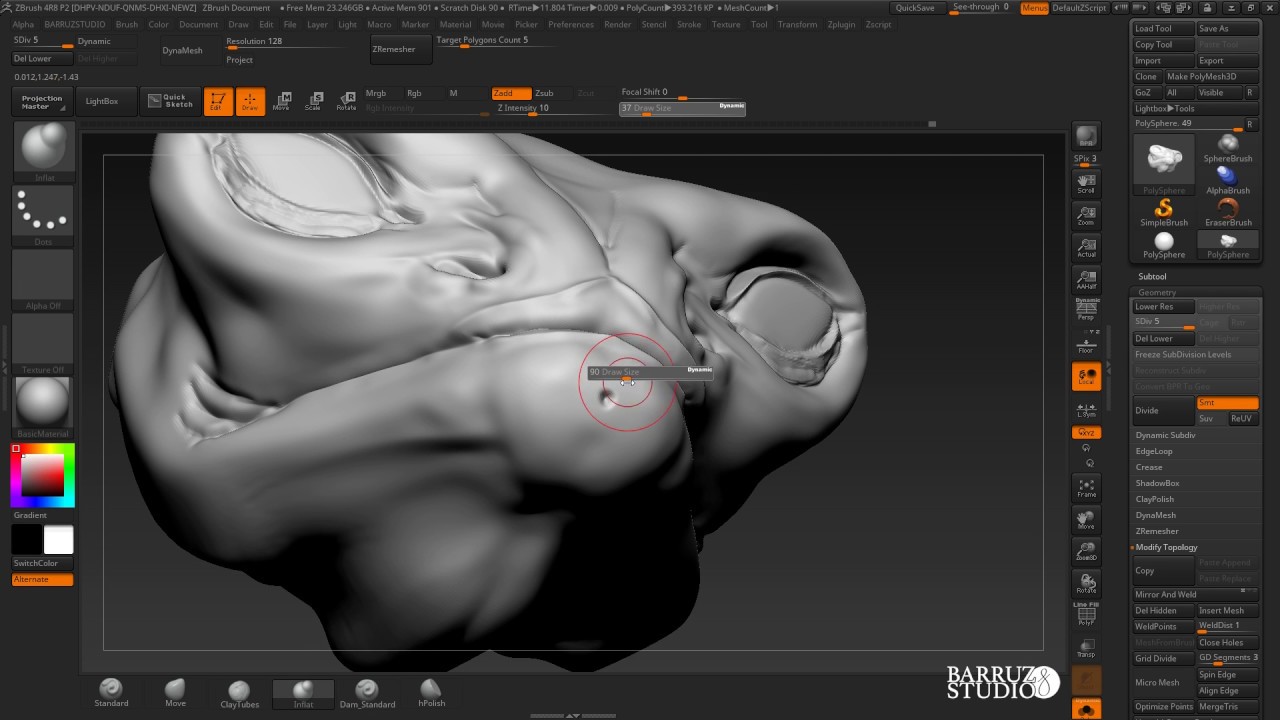Open Quick Sketch mode
This screenshot has height=720, width=1280.
(x=170, y=101)
